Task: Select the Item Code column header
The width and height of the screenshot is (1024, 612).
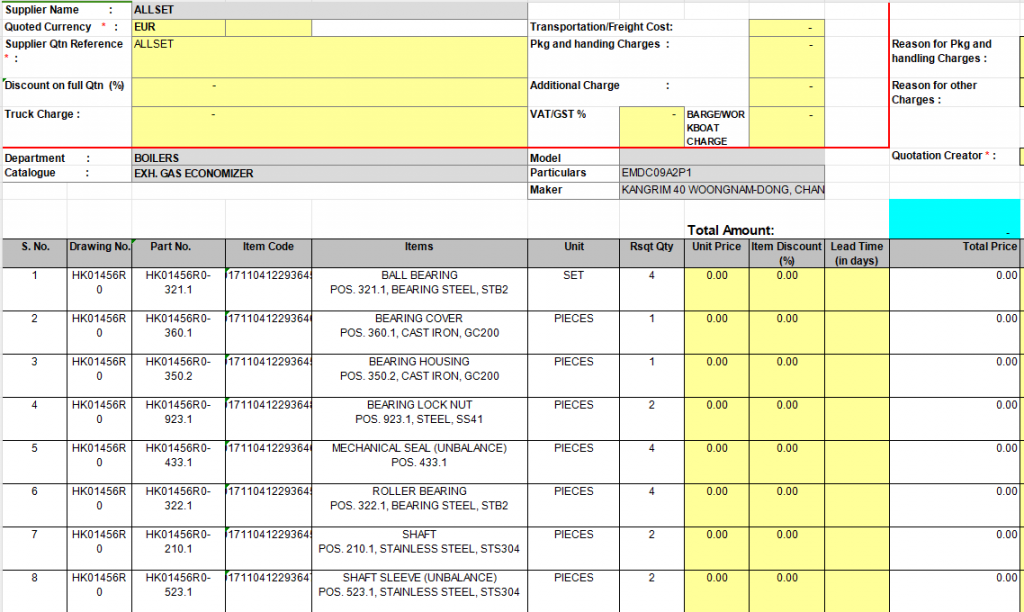Action: point(268,247)
